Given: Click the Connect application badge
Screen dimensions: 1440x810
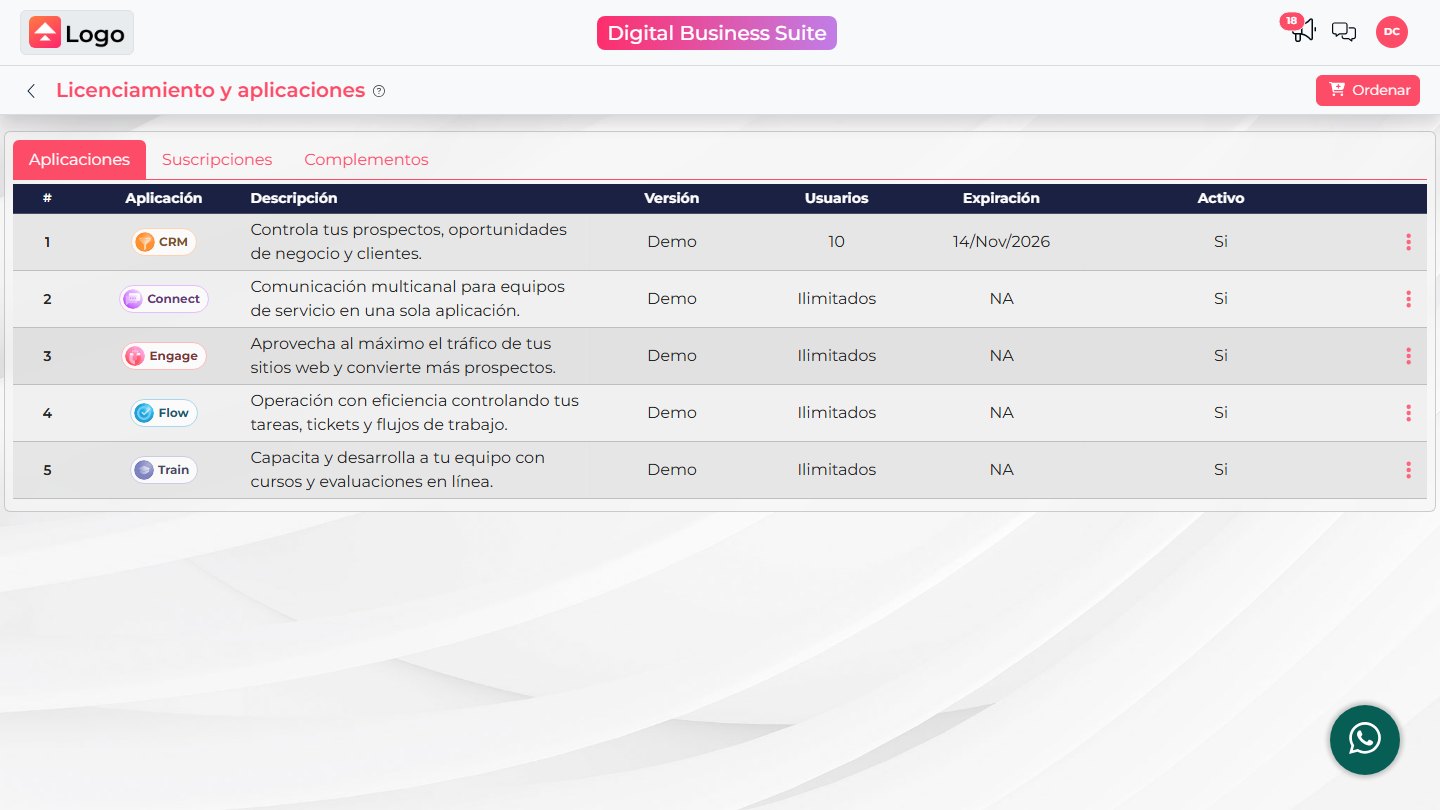Looking at the screenshot, I should point(164,299).
